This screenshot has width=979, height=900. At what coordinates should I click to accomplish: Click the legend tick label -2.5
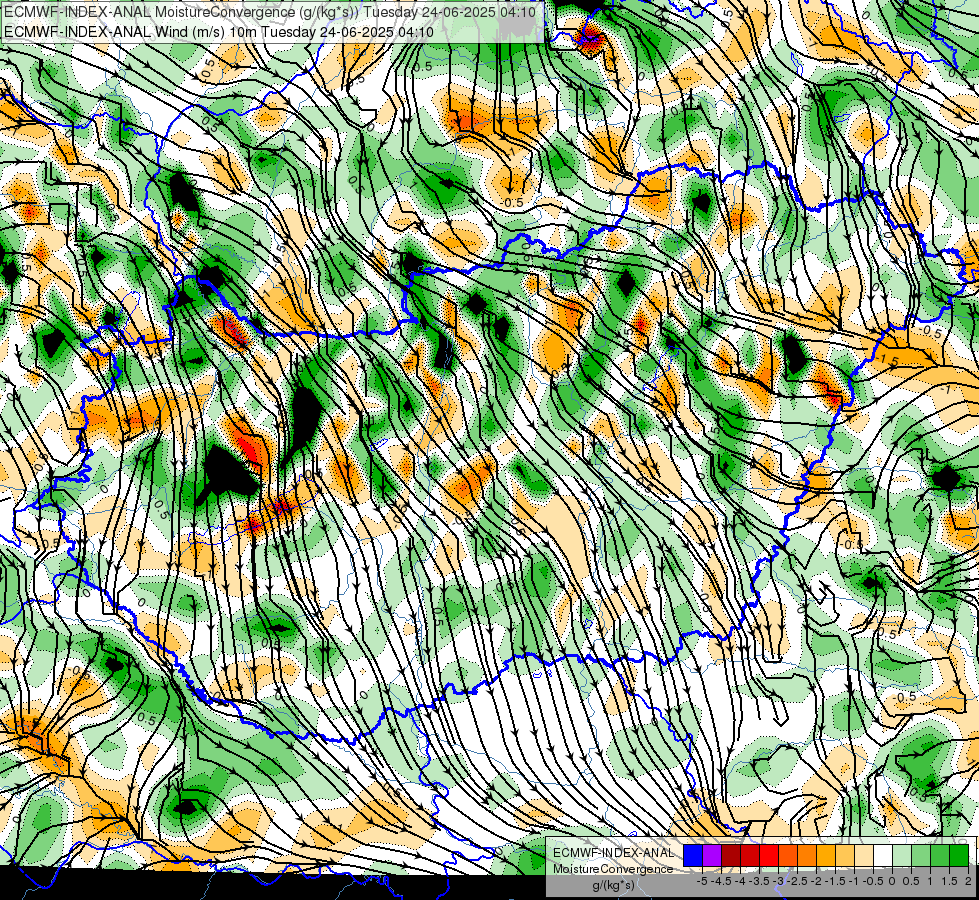click(798, 881)
